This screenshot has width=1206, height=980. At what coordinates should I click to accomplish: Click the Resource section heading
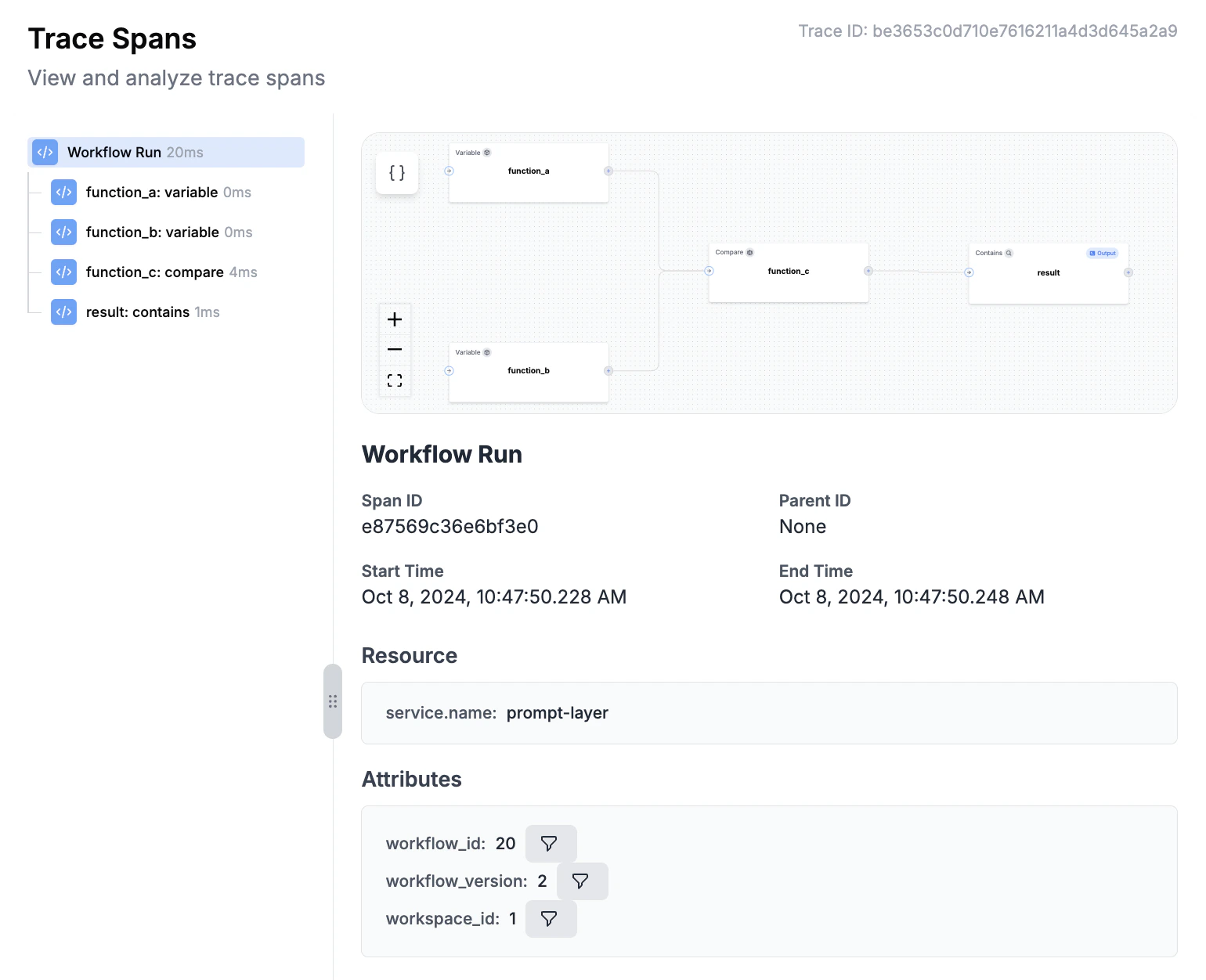pos(410,656)
